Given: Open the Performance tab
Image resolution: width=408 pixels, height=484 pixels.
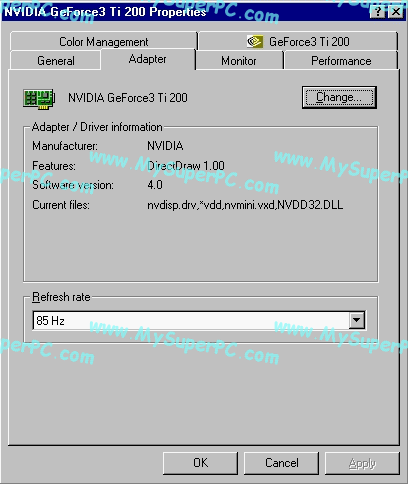Looking at the screenshot, I should tap(341, 61).
